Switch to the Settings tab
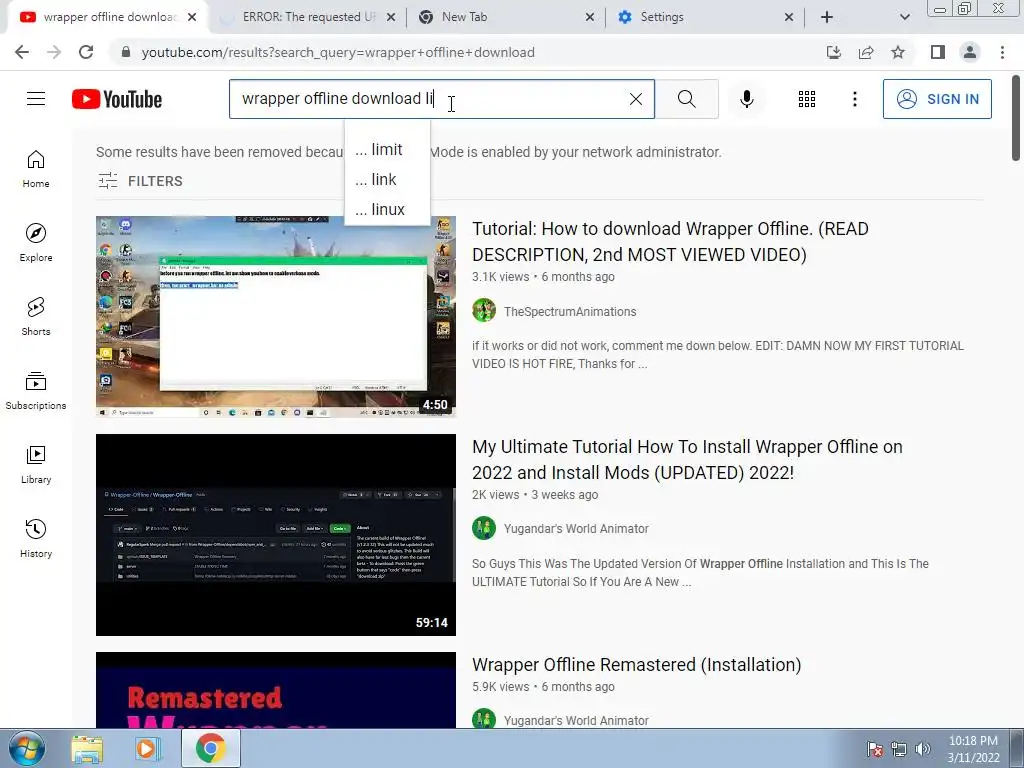 tap(705, 17)
